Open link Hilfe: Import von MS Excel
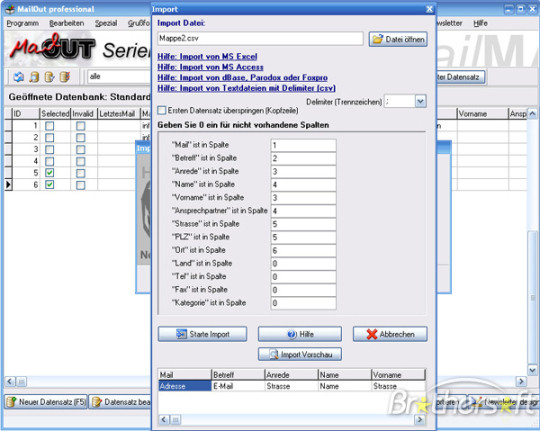 click(207, 57)
